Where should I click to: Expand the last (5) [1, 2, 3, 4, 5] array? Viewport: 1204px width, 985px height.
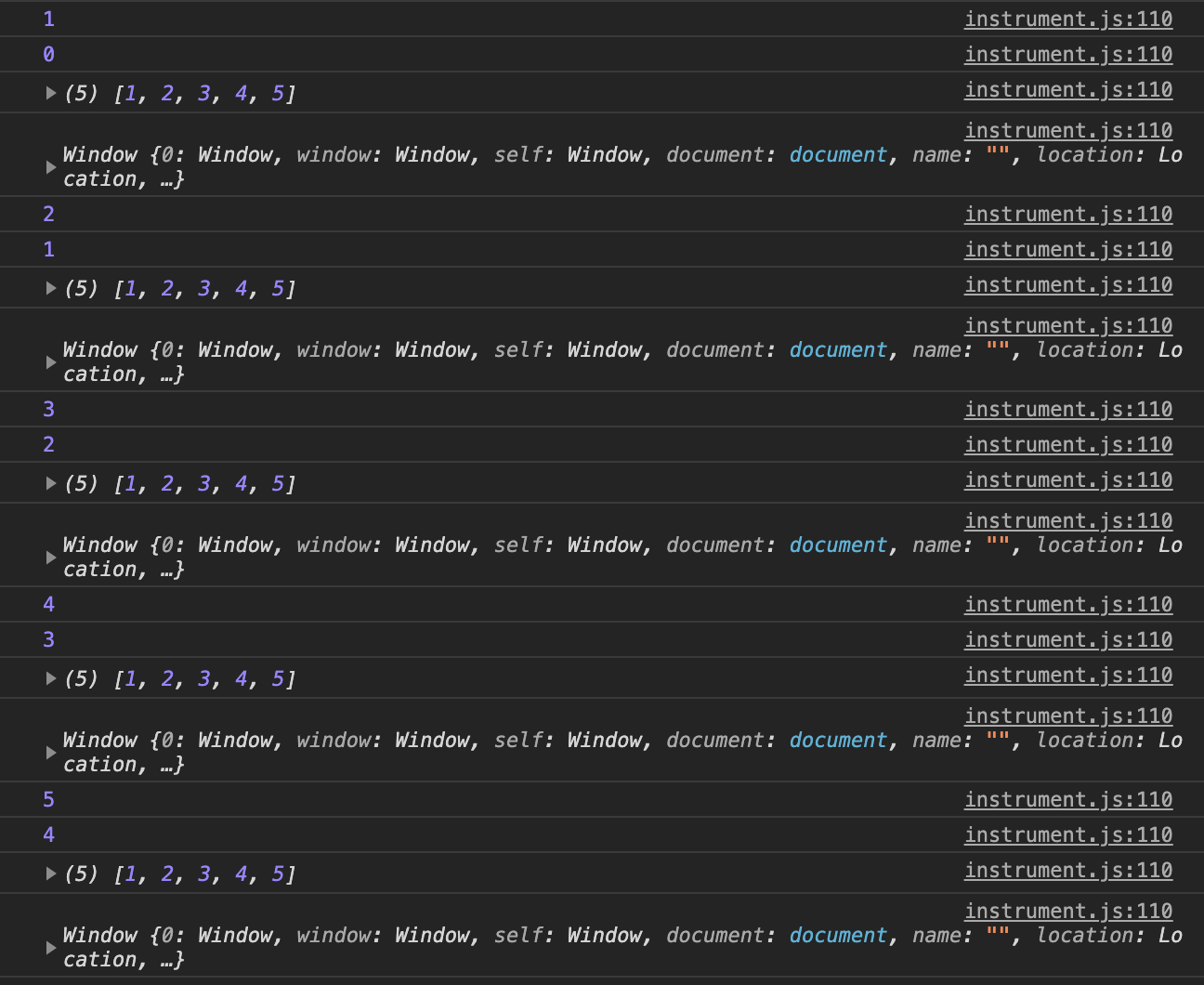pos(51,873)
